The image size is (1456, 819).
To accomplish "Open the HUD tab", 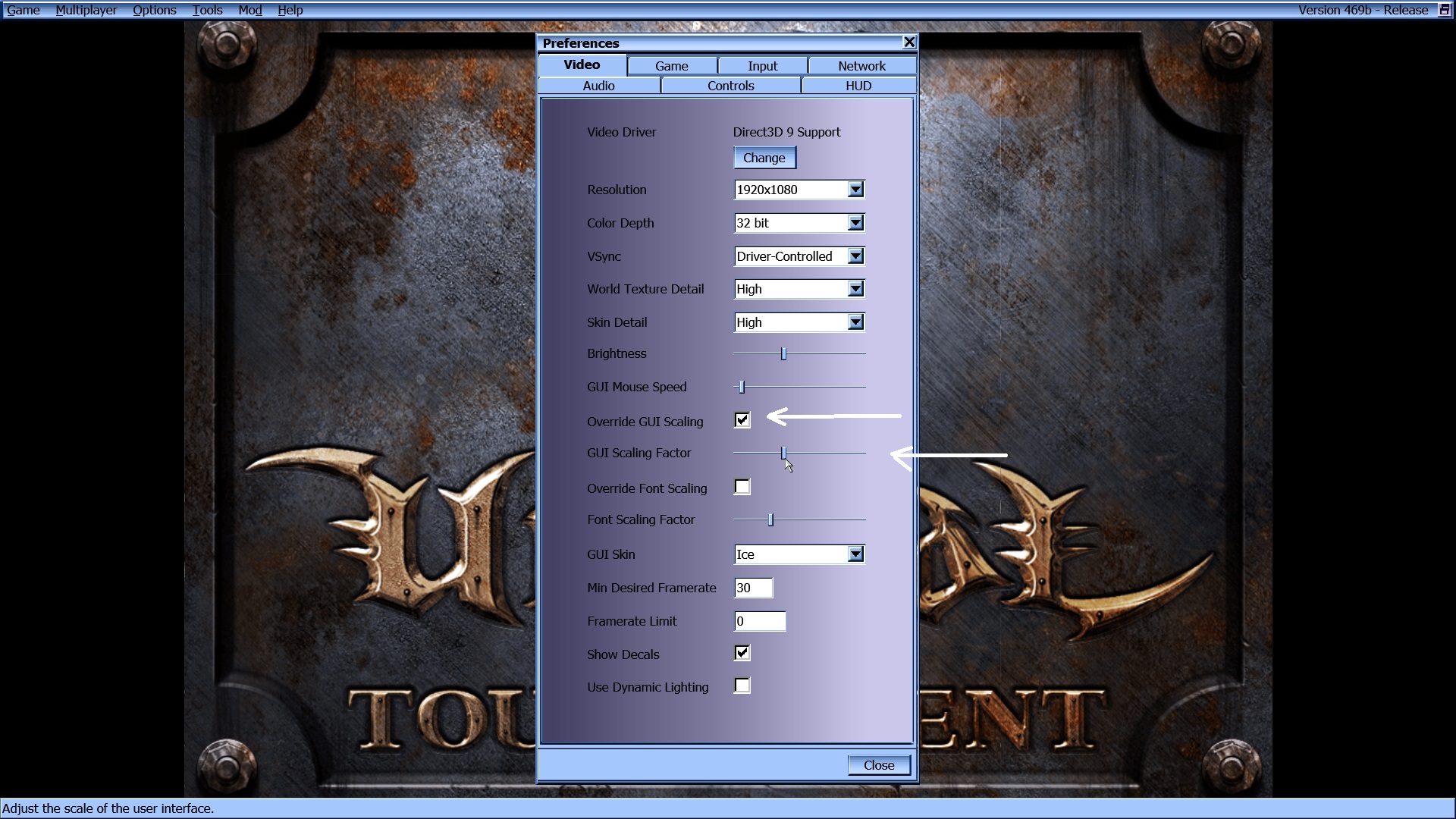I will (858, 85).
